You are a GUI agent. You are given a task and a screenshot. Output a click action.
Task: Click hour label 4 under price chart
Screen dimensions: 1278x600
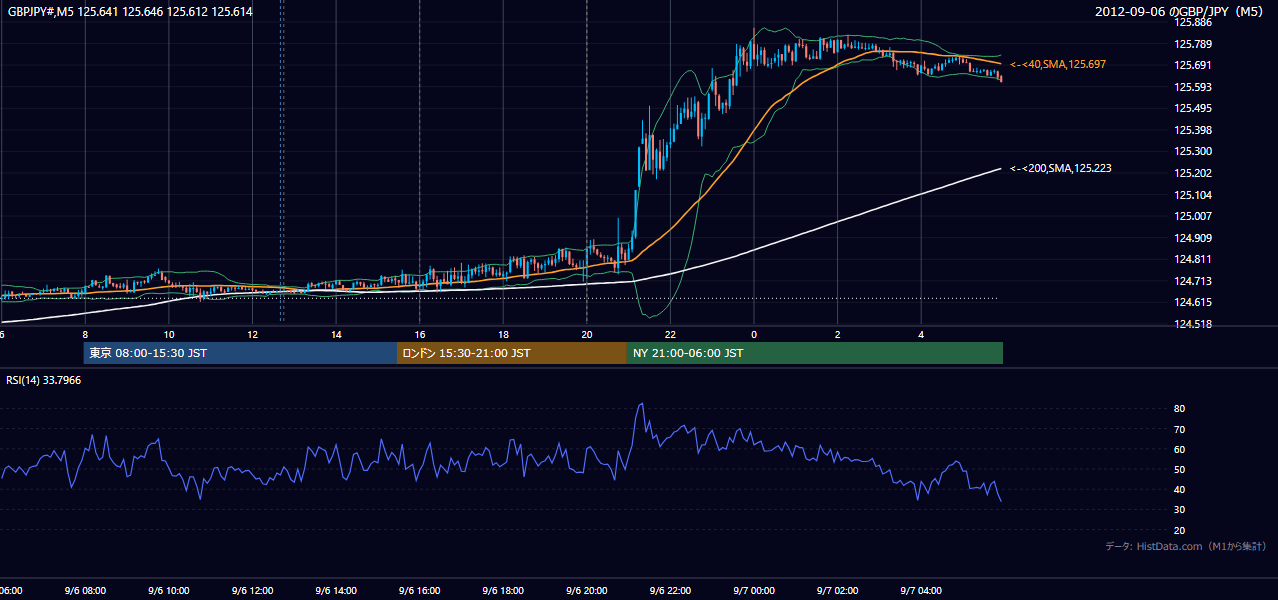coord(921,334)
